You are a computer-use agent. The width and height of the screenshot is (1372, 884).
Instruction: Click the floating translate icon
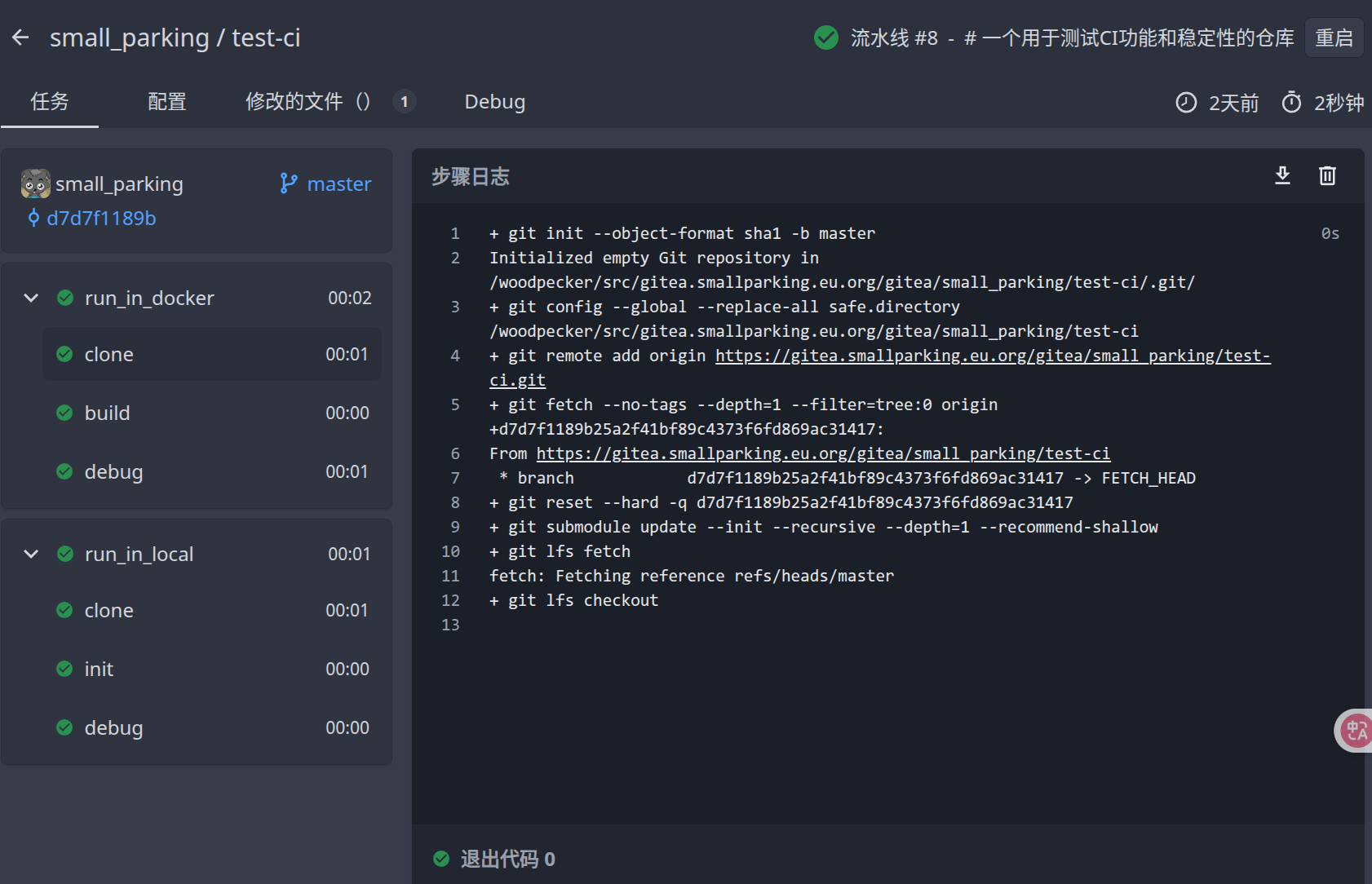point(1356,730)
